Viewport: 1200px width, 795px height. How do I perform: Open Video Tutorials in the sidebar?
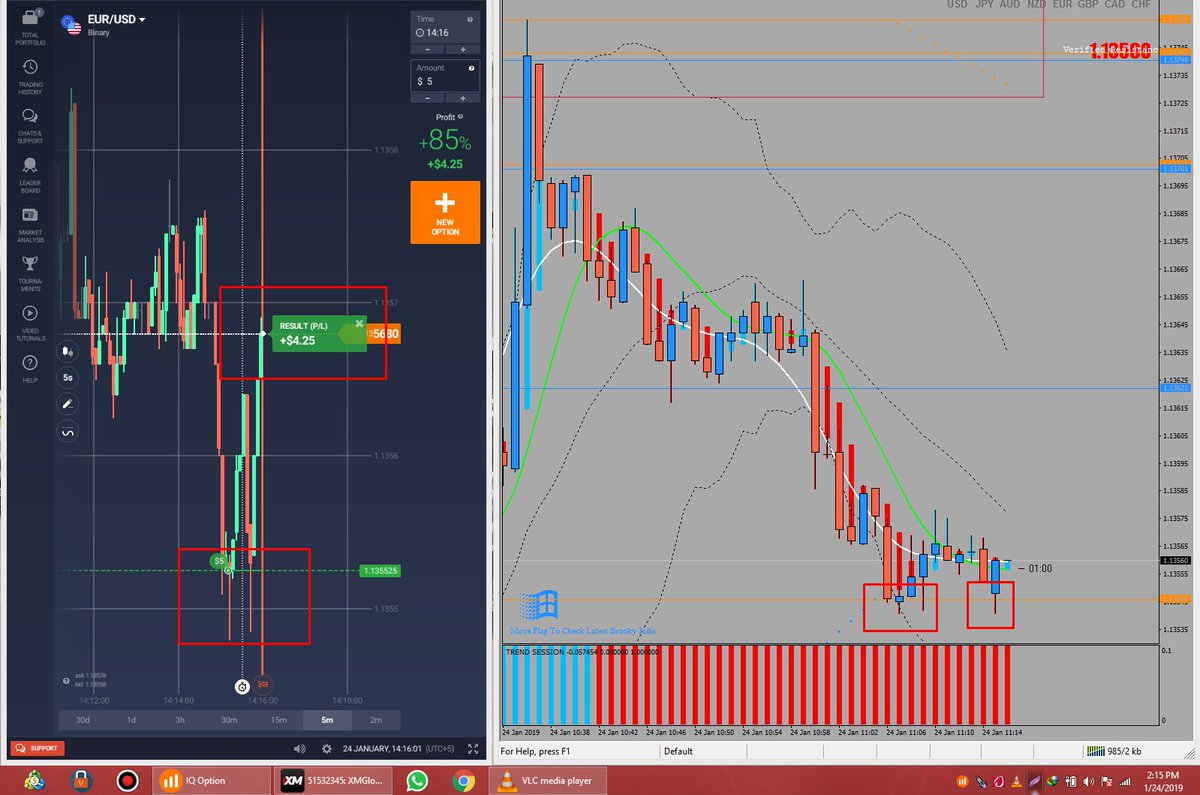coord(30,320)
